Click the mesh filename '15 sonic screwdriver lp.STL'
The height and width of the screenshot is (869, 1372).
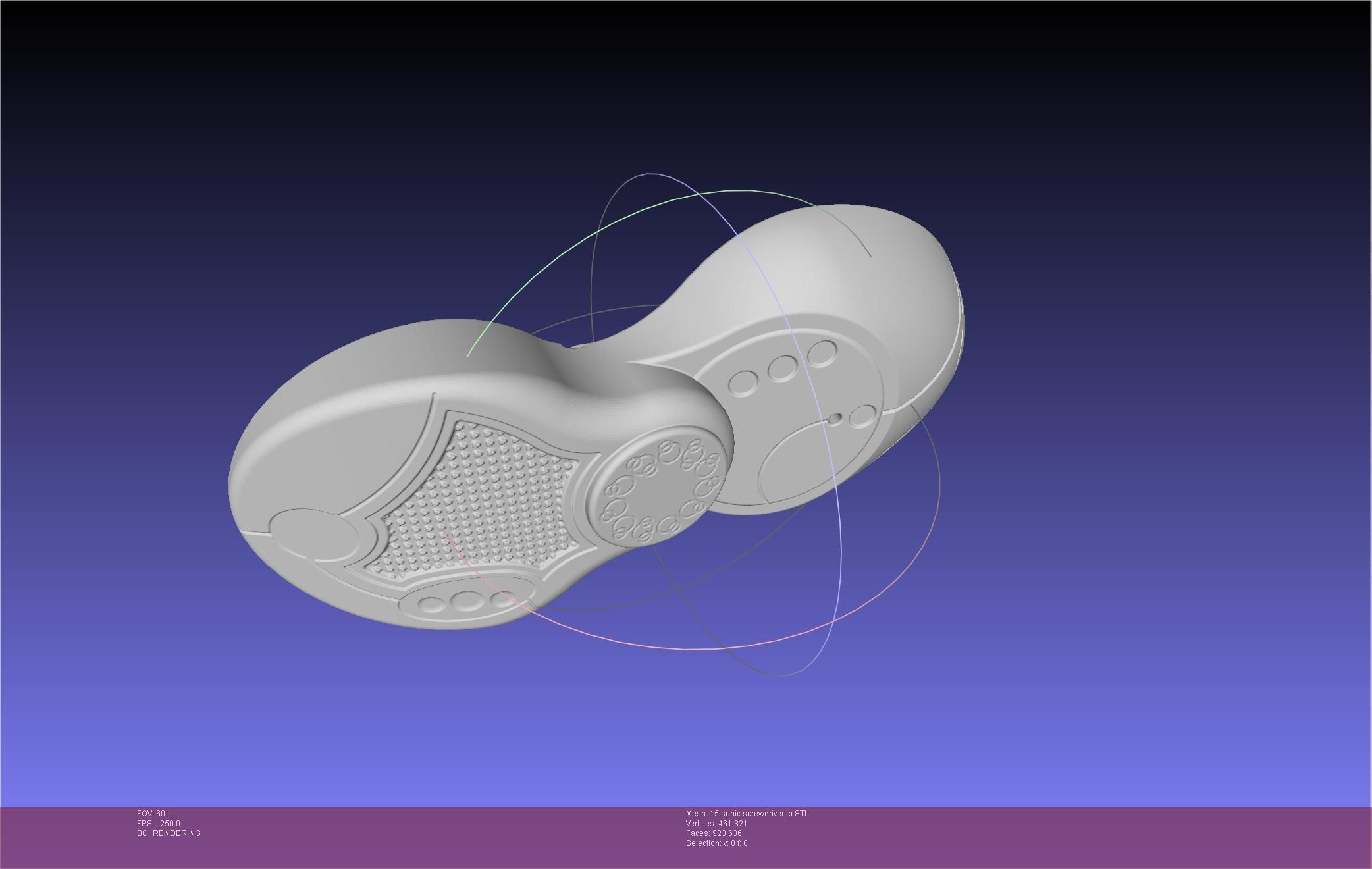click(x=759, y=814)
